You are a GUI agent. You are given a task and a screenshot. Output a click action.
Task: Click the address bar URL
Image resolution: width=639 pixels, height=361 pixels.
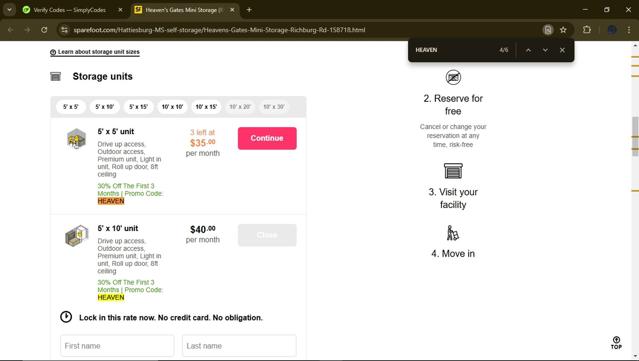219,30
